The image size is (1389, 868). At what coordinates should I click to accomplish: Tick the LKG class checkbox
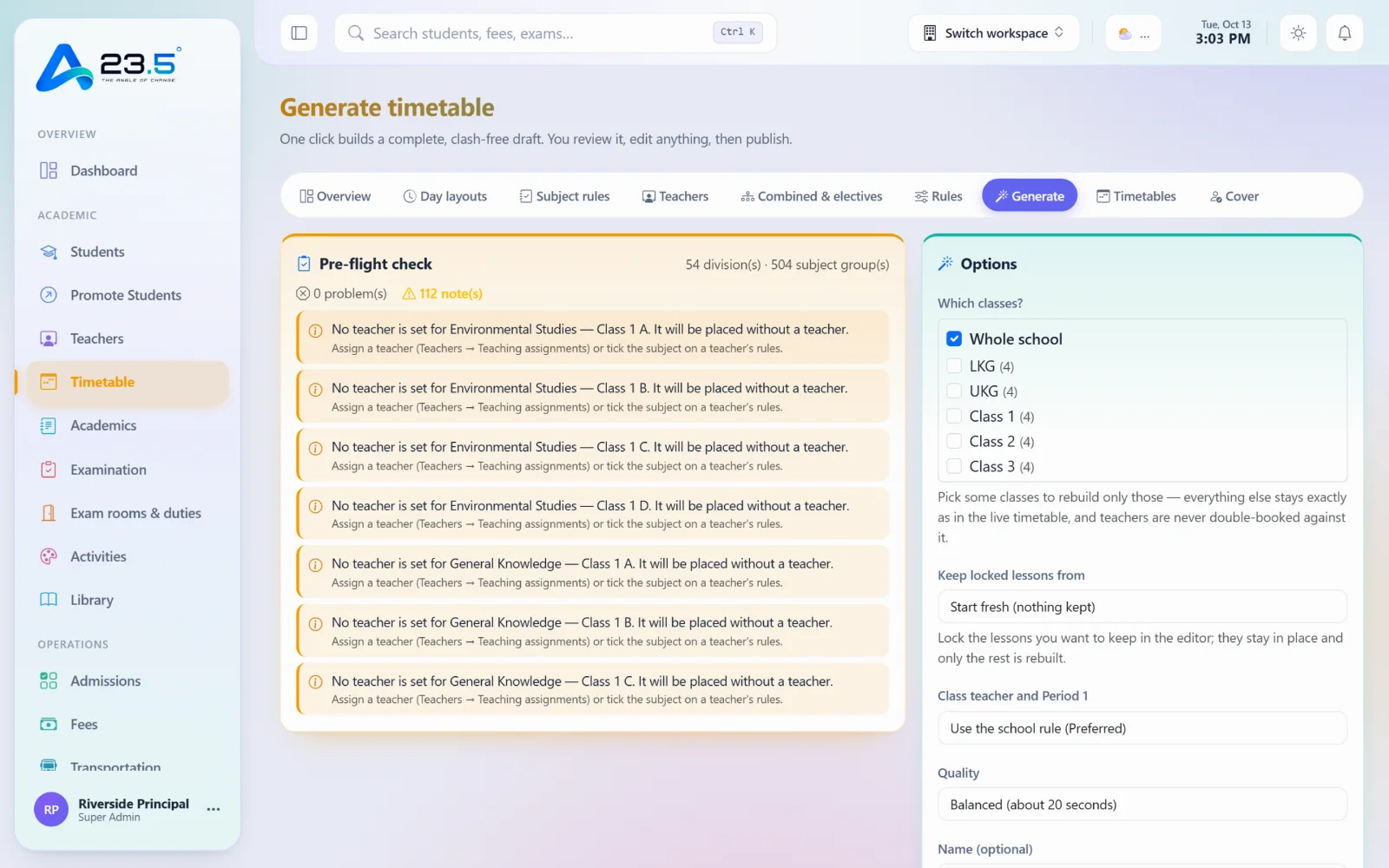coord(954,365)
